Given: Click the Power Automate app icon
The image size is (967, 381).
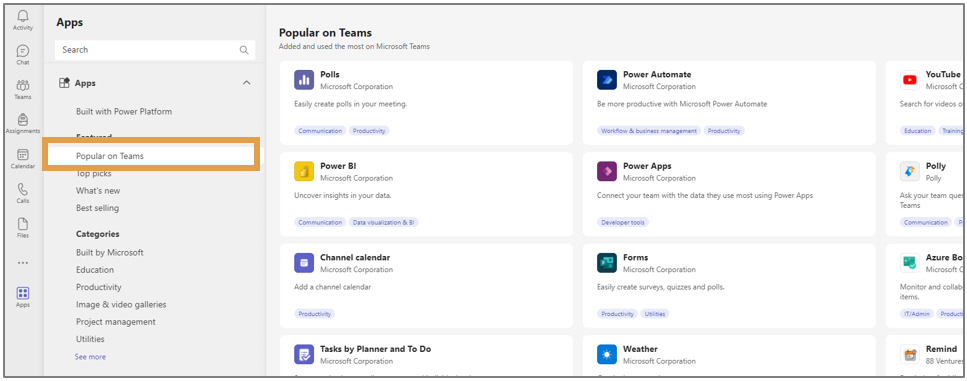Looking at the screenshot, I should coord(607,80).
